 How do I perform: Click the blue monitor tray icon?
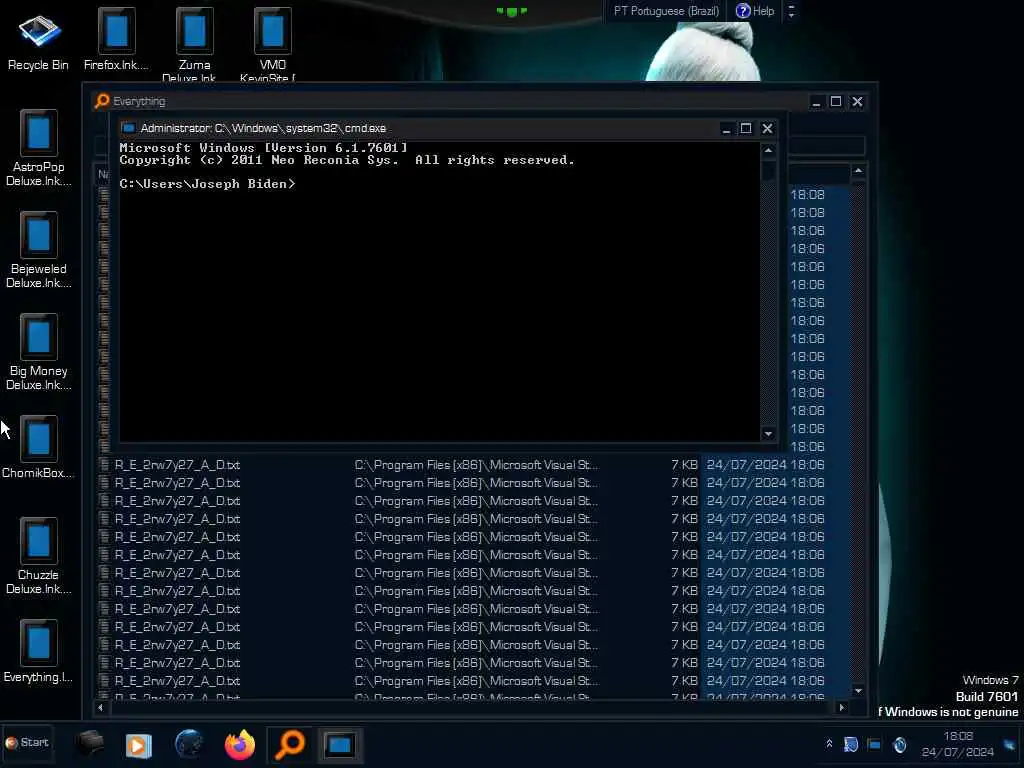tap(874, 744)
